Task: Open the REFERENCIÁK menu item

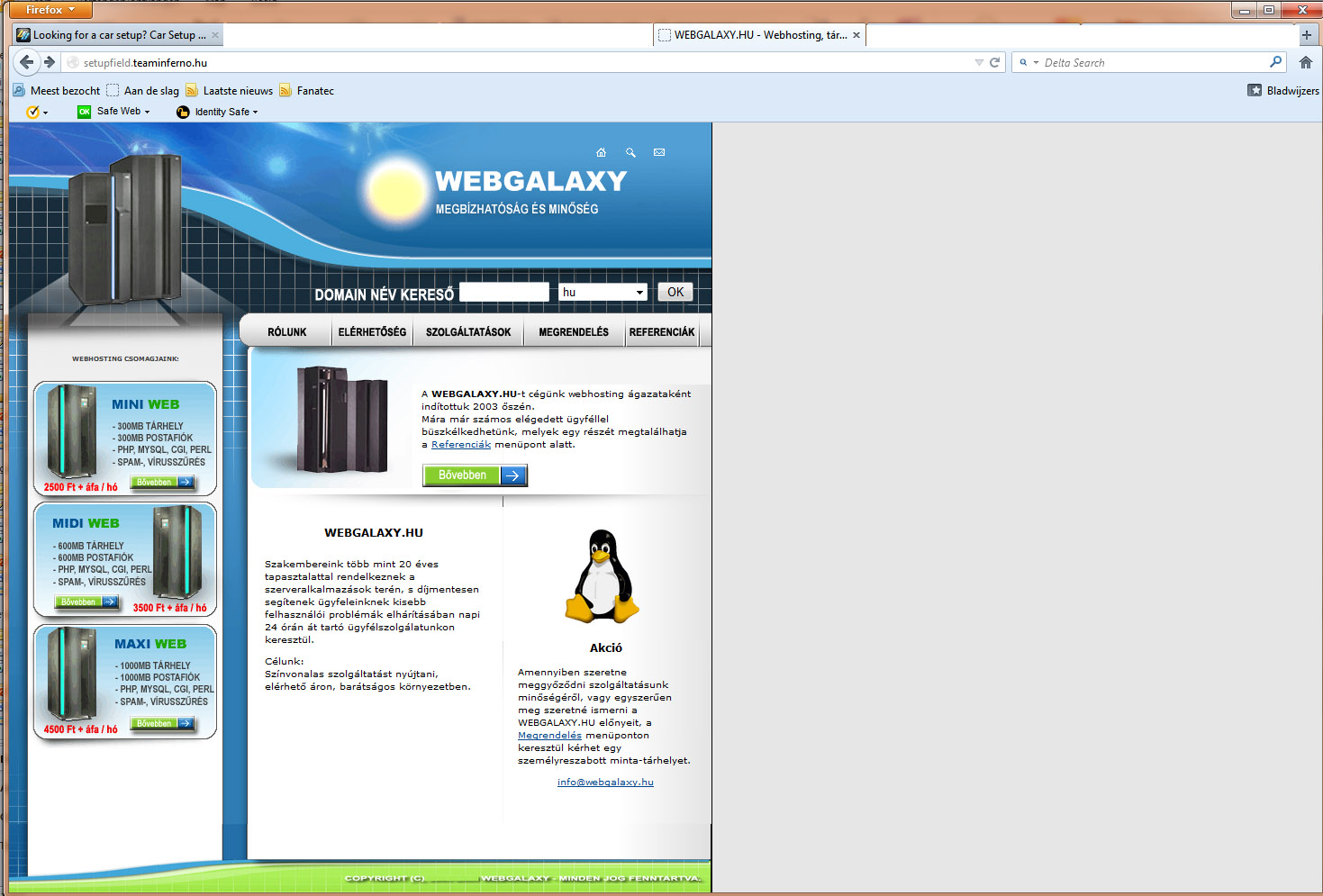Action: click(x=662, y=332)
